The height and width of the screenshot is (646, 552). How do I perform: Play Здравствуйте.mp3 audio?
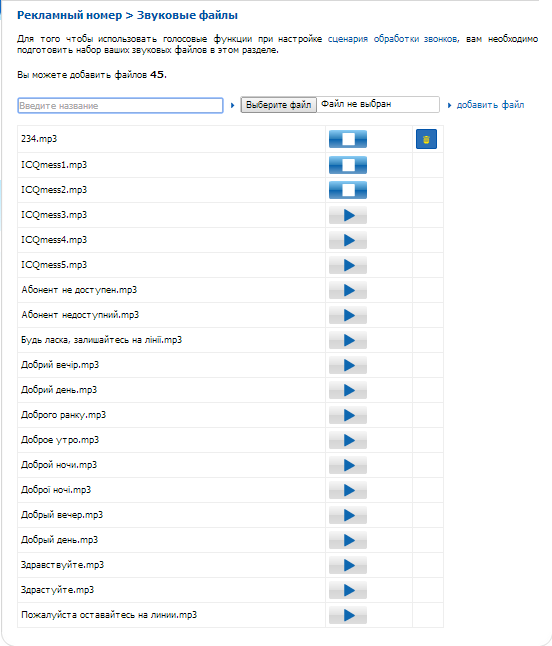(348, 565)
